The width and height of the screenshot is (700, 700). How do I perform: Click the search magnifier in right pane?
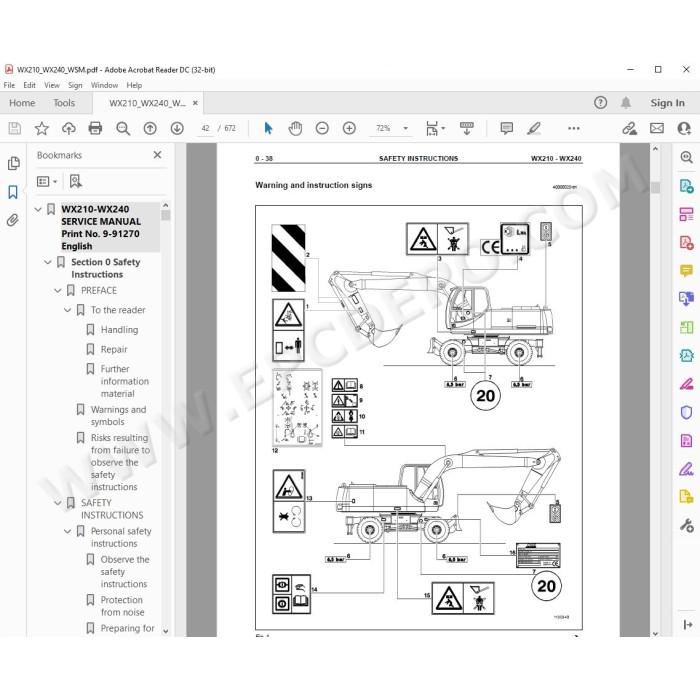click(687, 157)
